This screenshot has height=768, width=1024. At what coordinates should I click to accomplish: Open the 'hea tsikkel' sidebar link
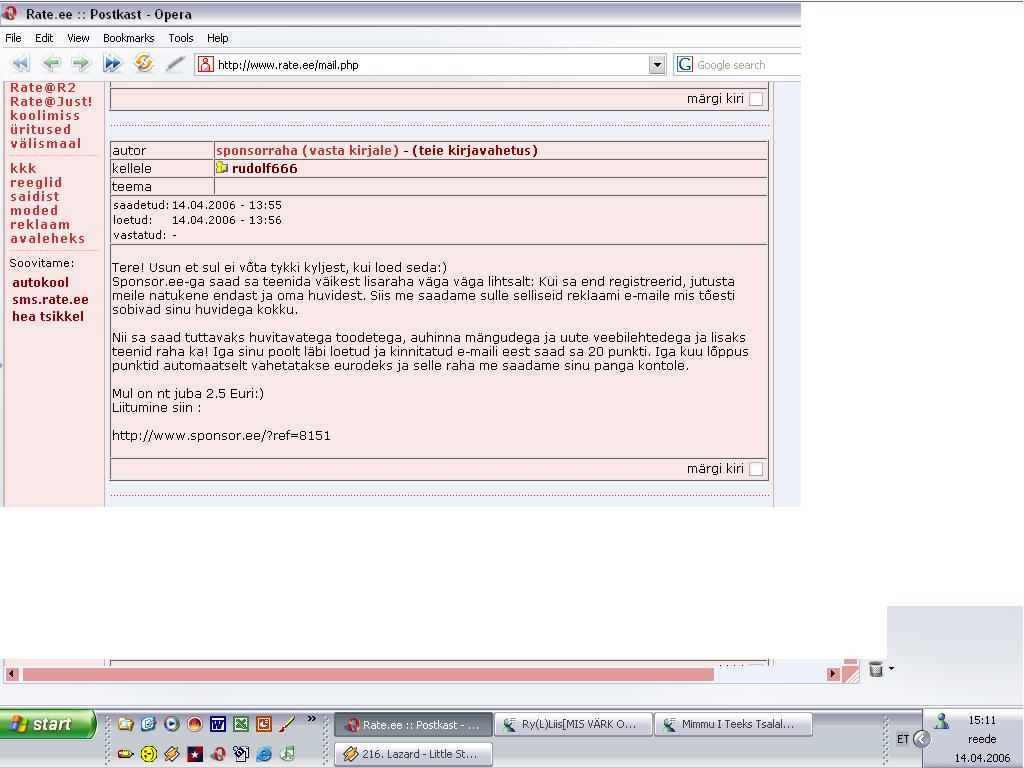pyautogui.click(x=48, y=317)
